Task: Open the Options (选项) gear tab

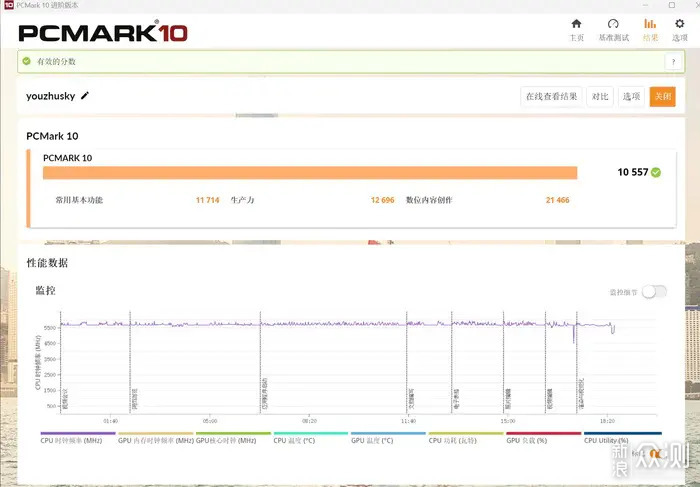Action: pyautogui.click(x=679, y=30)
